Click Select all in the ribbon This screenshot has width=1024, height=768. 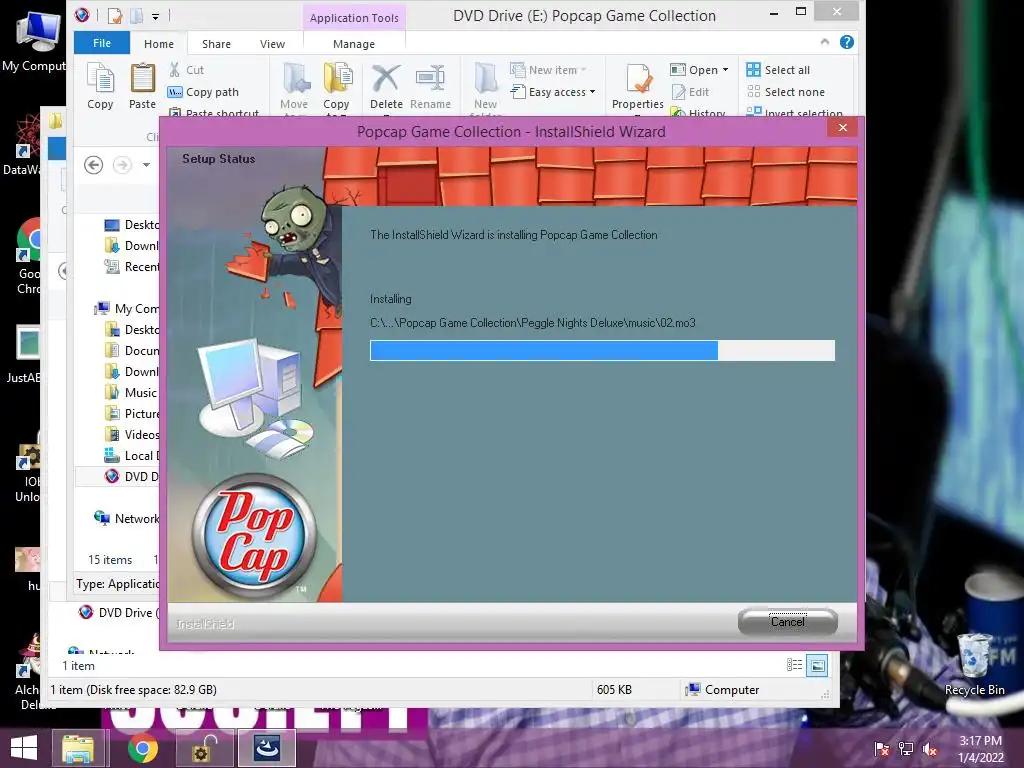(x=778, y=70)
